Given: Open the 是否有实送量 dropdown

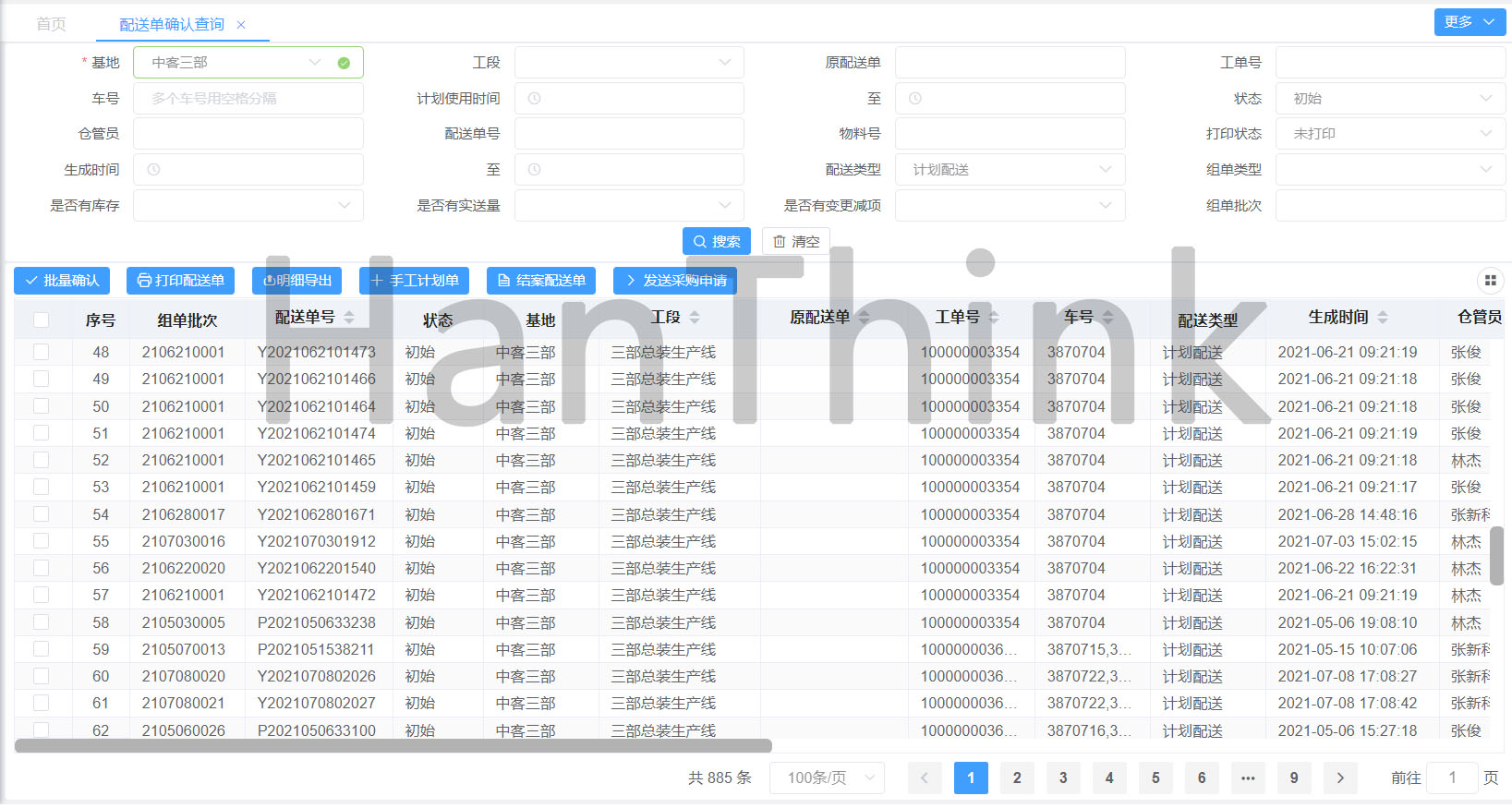Looking at the screenshot, I should [x=629, y=206].
